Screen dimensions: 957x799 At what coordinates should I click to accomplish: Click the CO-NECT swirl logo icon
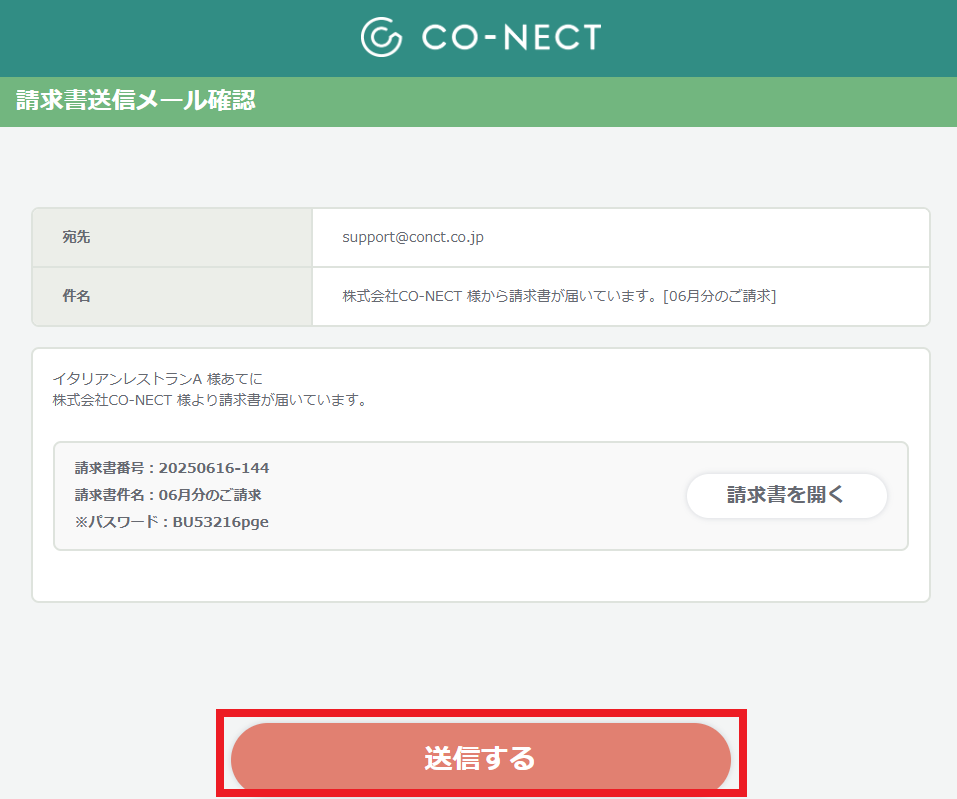[x=381, y=37]
